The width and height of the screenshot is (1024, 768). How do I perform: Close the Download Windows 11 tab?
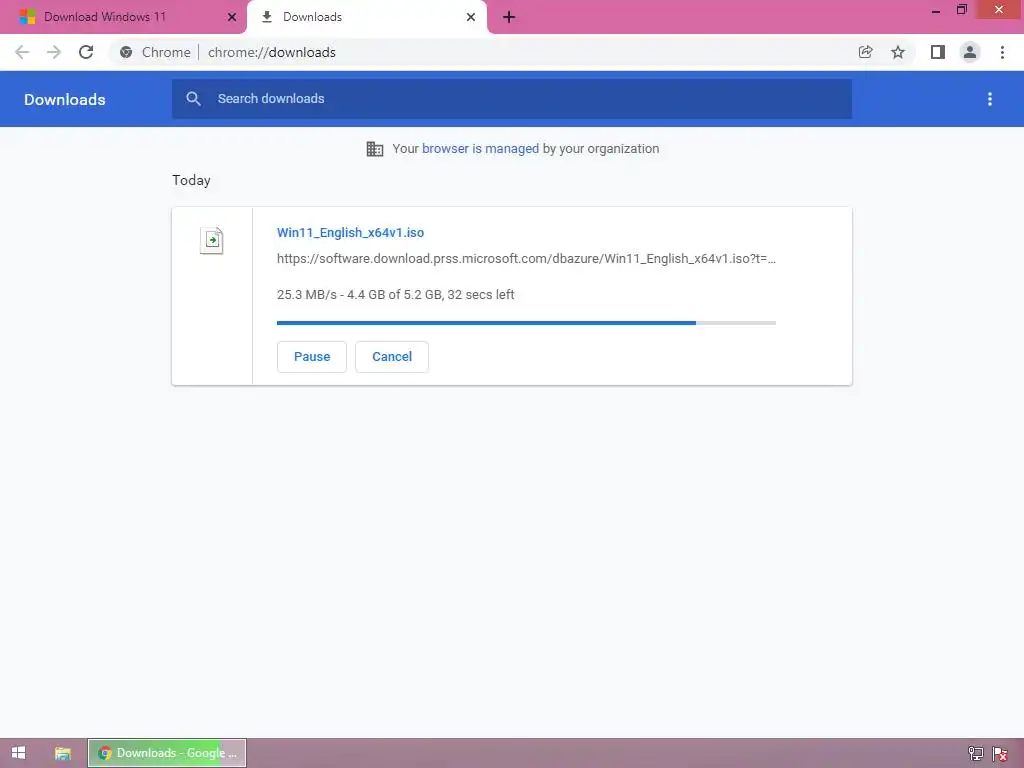click(232, 17)
